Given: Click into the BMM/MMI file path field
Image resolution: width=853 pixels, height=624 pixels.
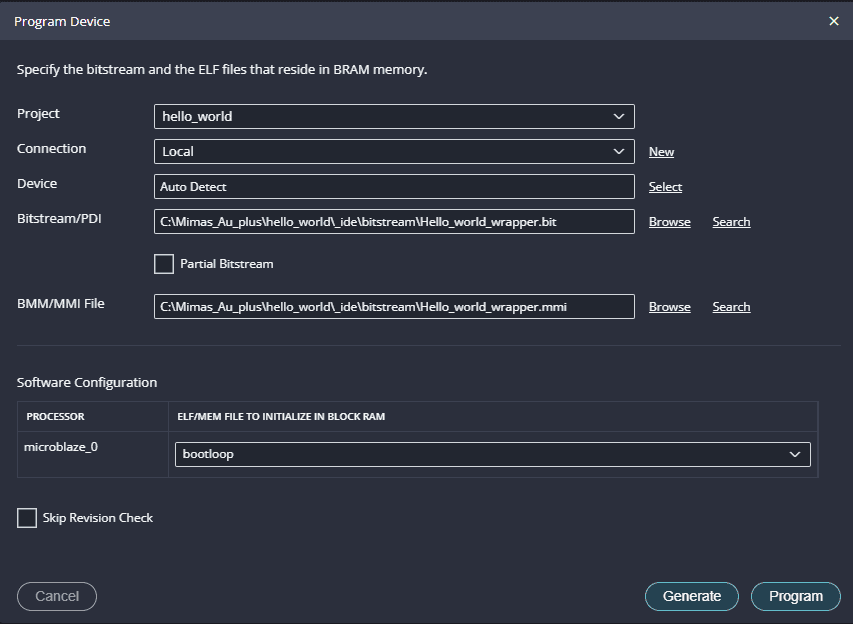Looking at the screenshot, I should tap(394, 307).
